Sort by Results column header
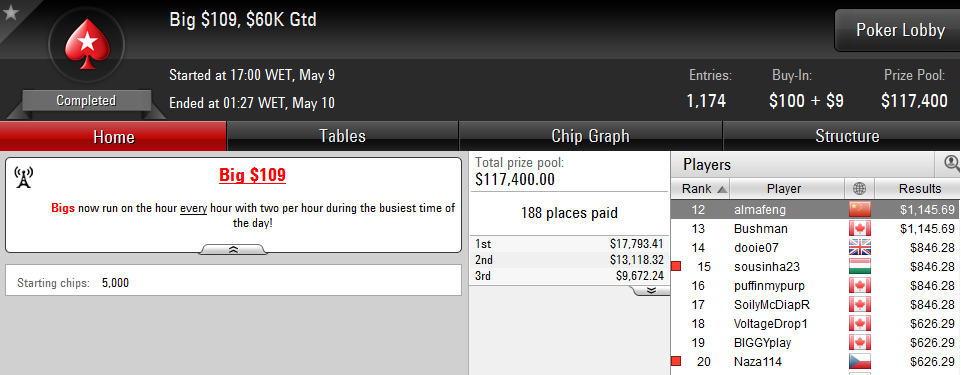961x375 pixels. [919, 189]
